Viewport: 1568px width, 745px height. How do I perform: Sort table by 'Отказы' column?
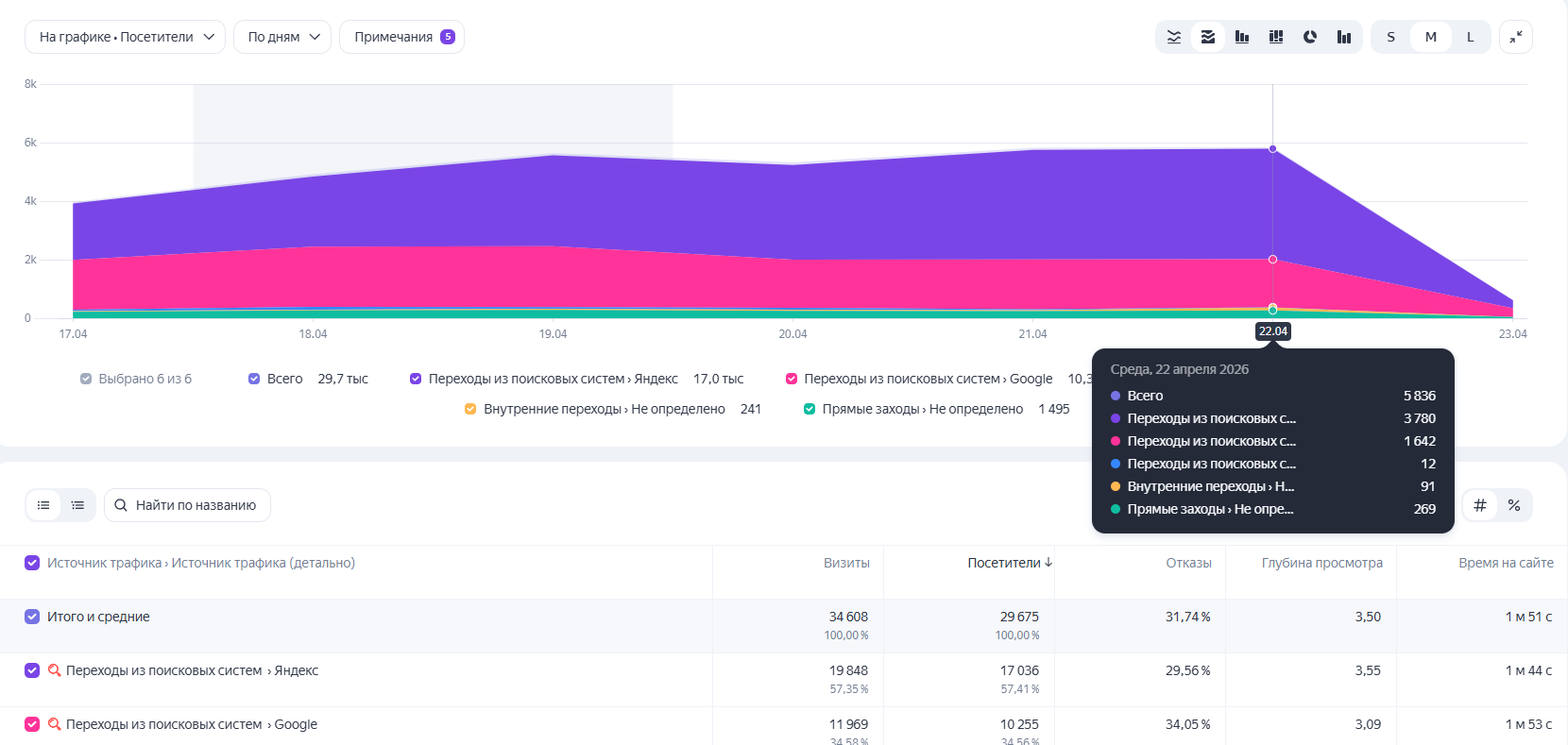coord(1188,563)
